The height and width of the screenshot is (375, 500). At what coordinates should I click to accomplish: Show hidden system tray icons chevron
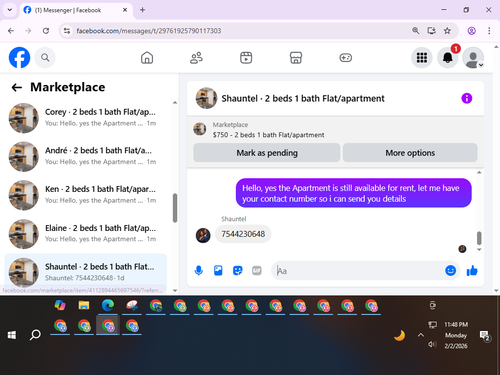421,335
